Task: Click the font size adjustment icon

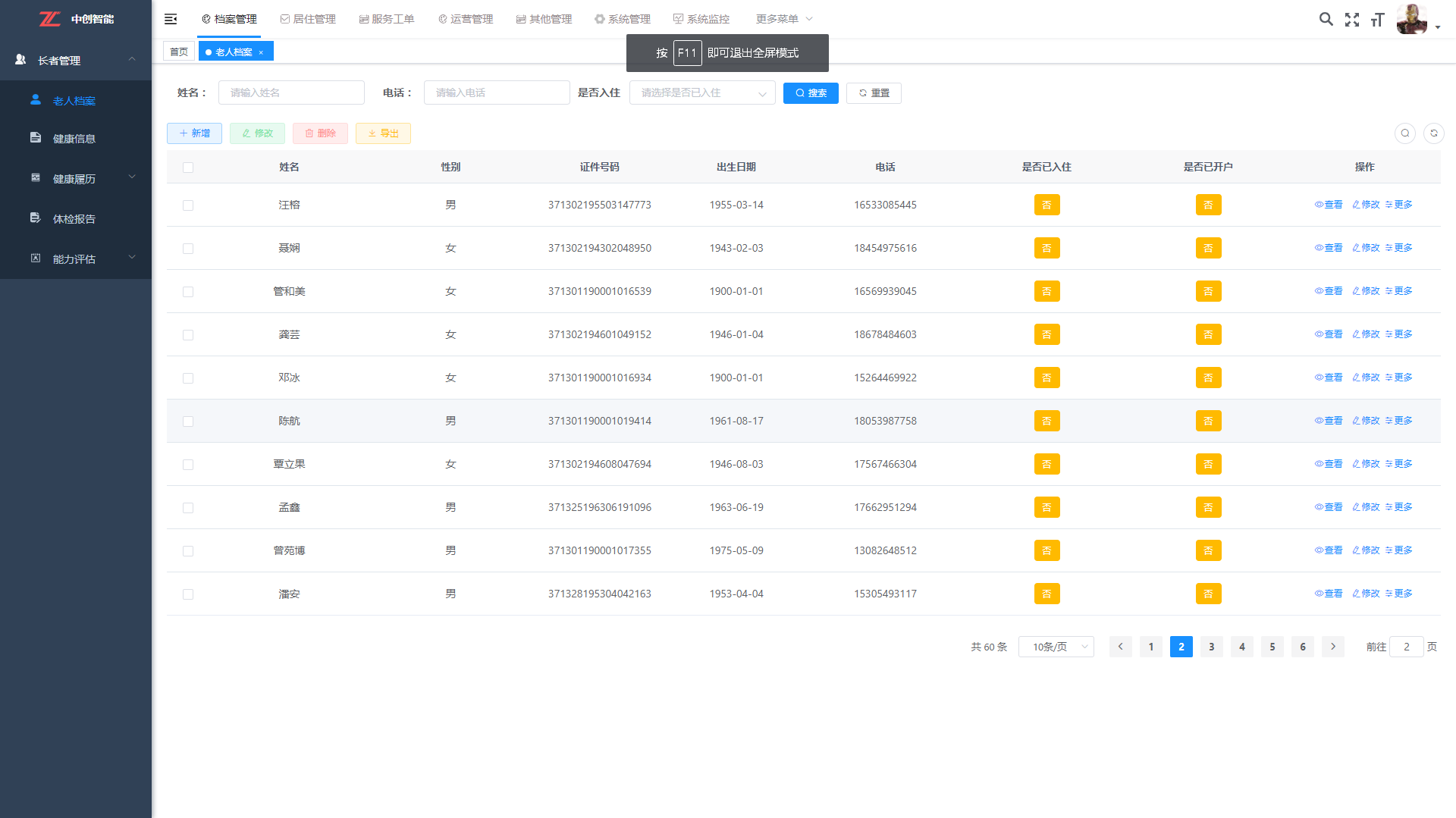Action: [1377, 20]
